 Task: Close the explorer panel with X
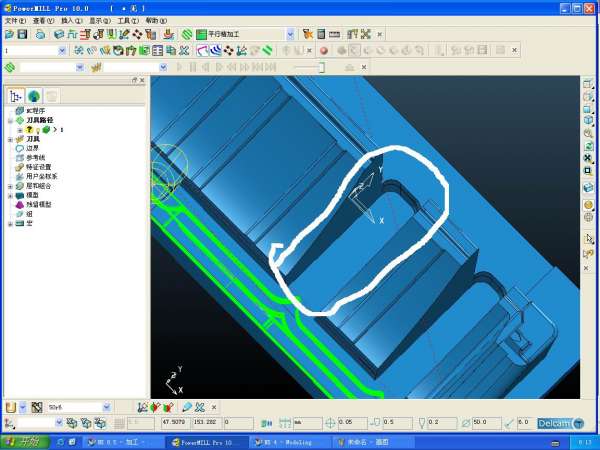click(142, 81)
